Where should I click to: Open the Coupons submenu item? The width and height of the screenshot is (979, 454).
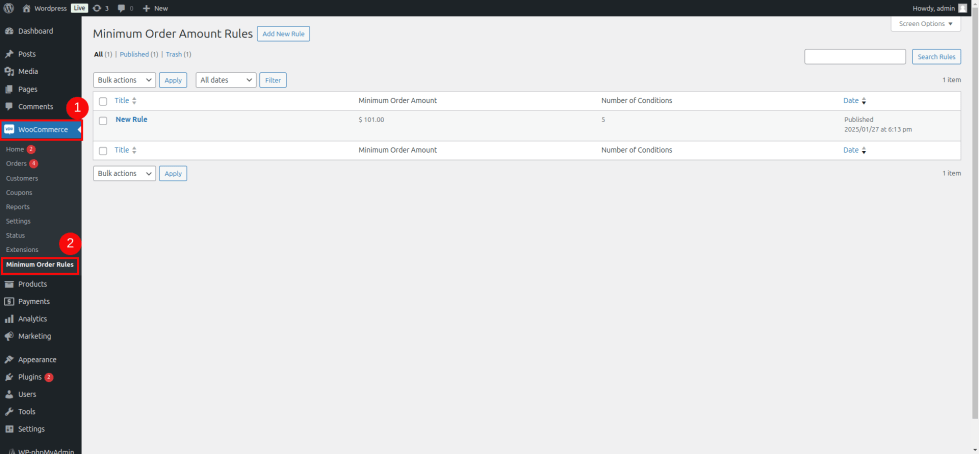(x=19, y=192)
